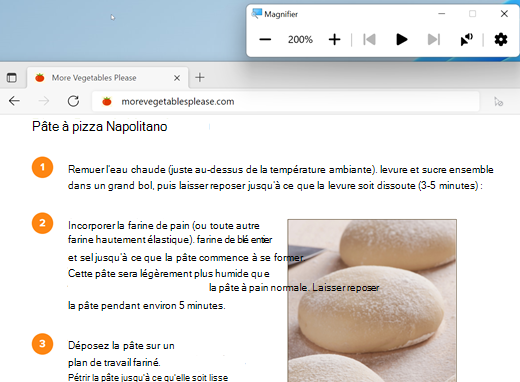Open Magnifier settings gear
The image size is (520, 382).
click(x=501, y=40)
